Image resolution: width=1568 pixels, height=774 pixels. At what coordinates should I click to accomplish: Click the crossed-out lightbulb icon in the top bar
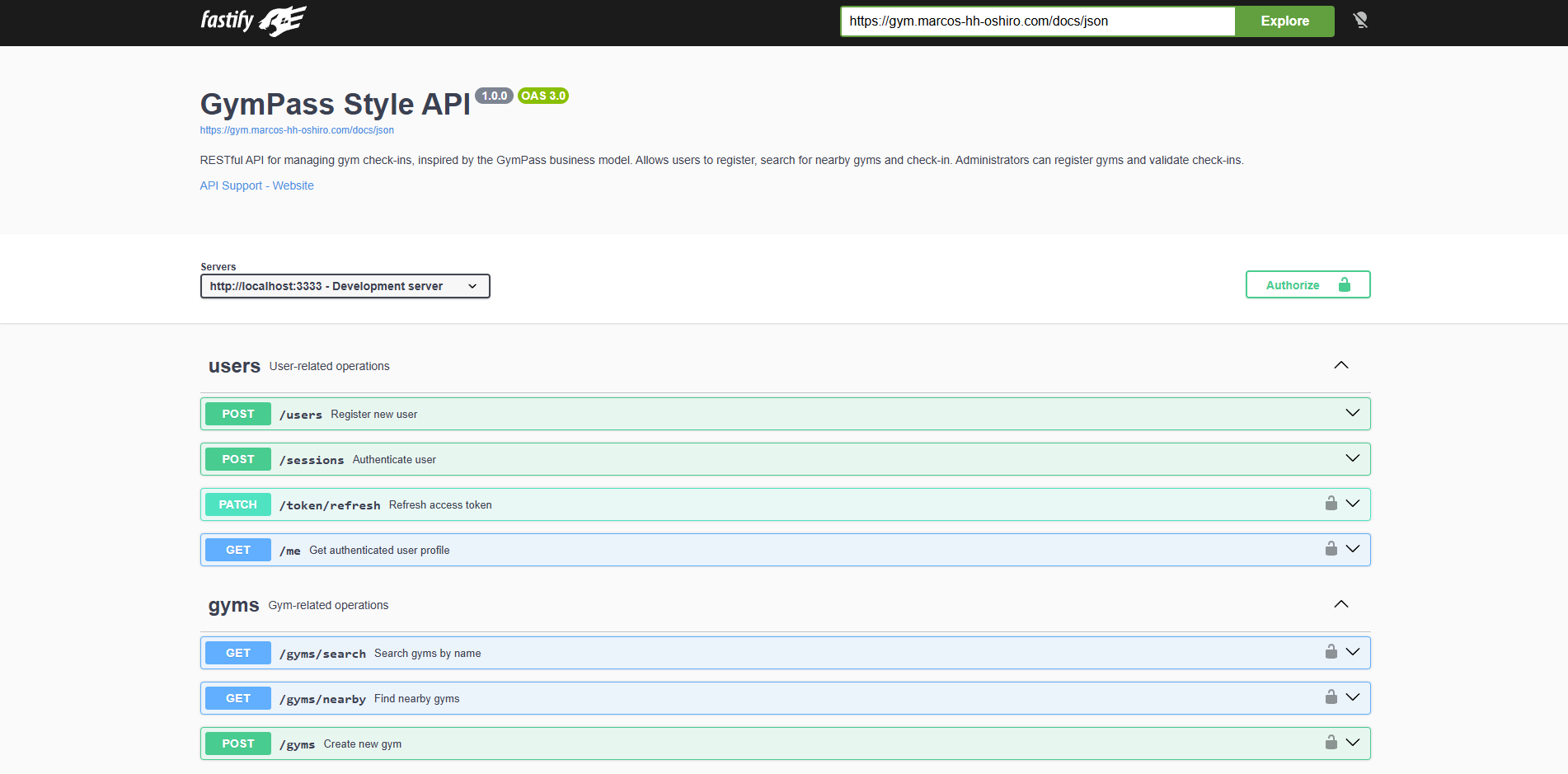1360,21
